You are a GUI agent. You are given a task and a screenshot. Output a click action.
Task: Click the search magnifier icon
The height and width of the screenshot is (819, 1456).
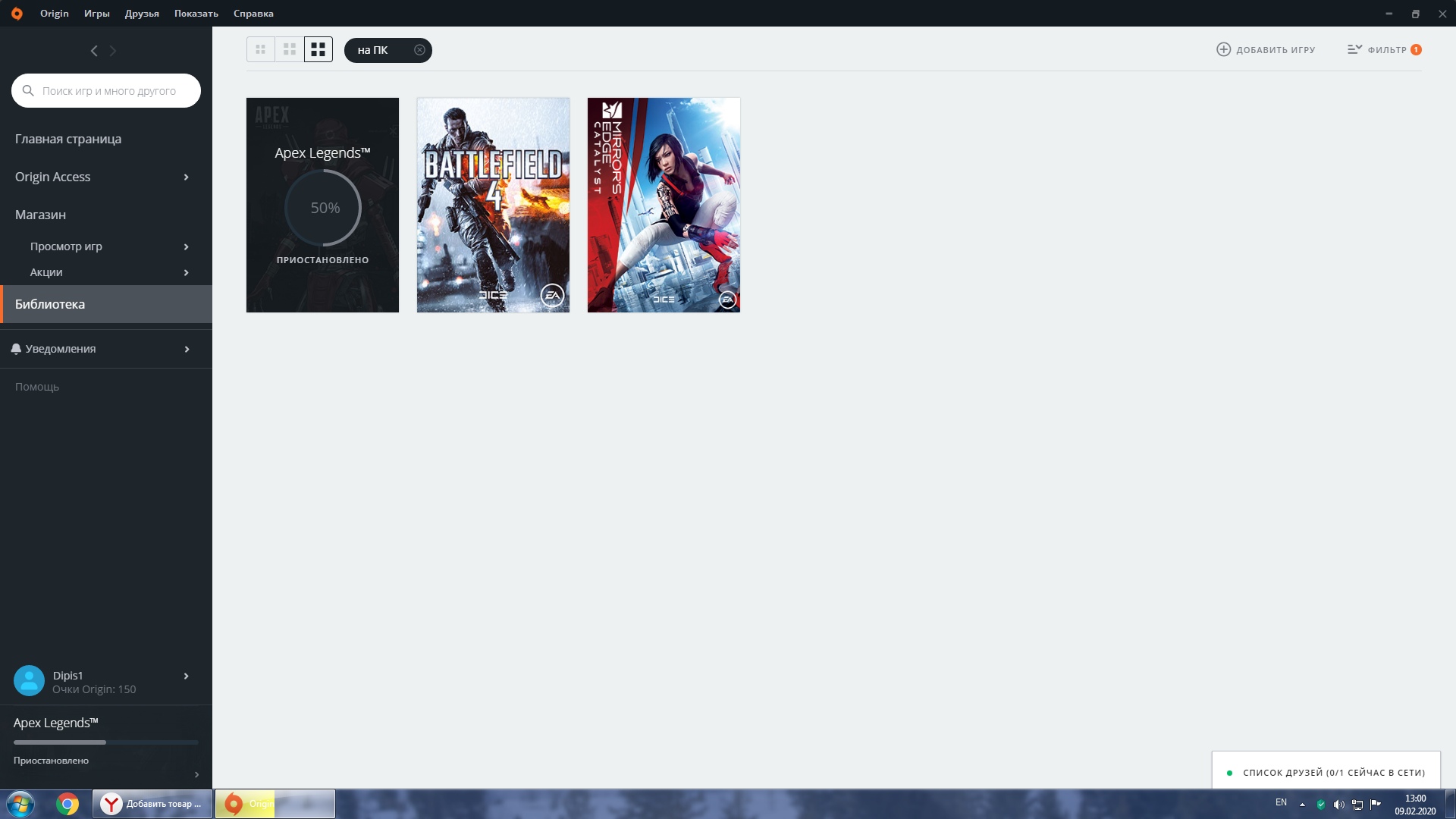click(x=28, y=91)
